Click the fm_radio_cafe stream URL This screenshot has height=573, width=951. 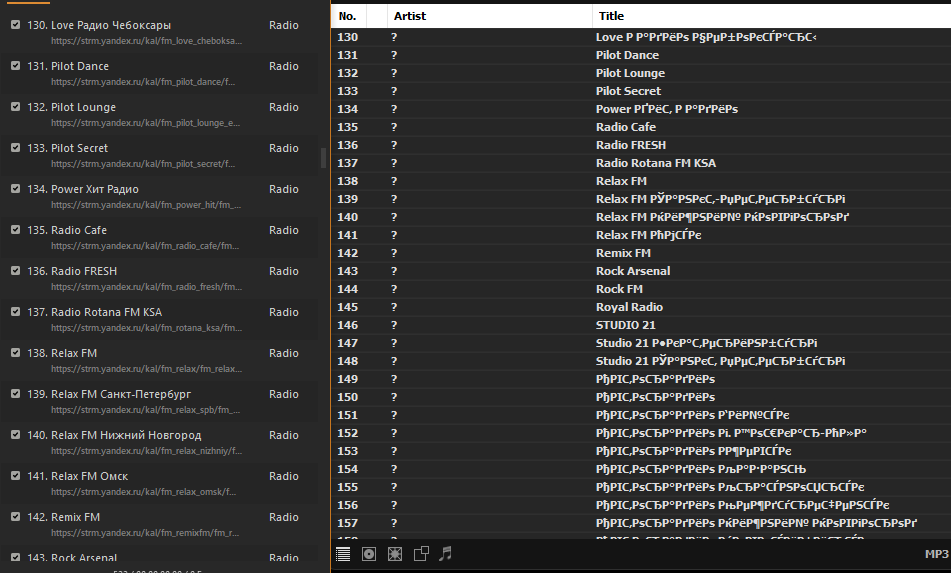pos(145,246)
